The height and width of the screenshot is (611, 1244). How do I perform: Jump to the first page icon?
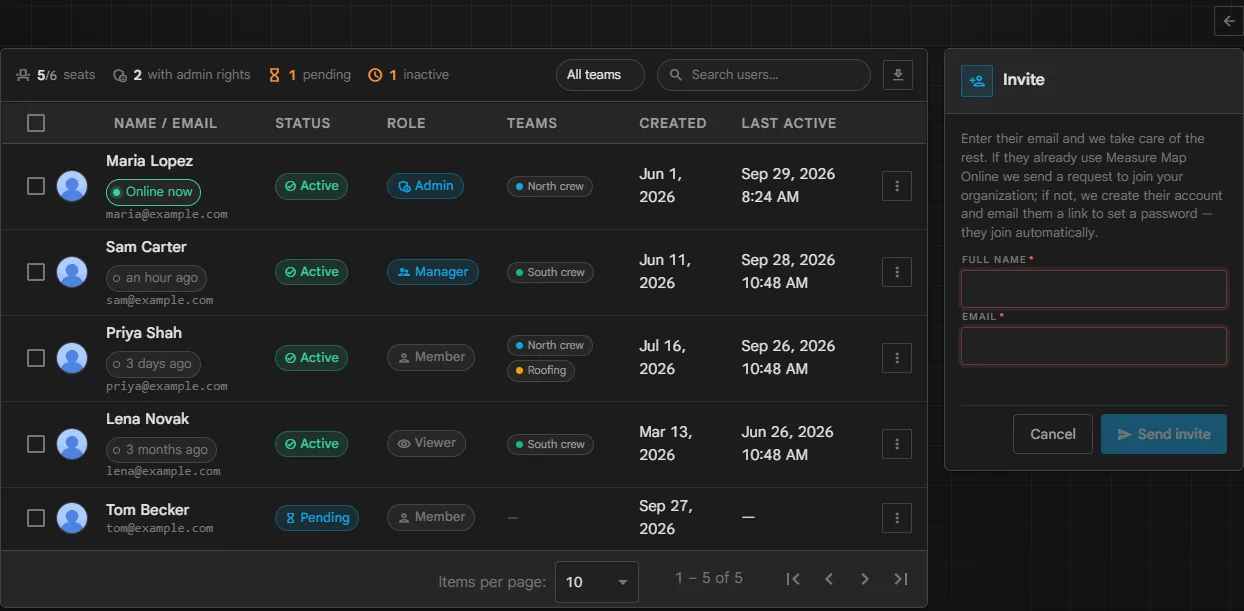click(793, 579)
